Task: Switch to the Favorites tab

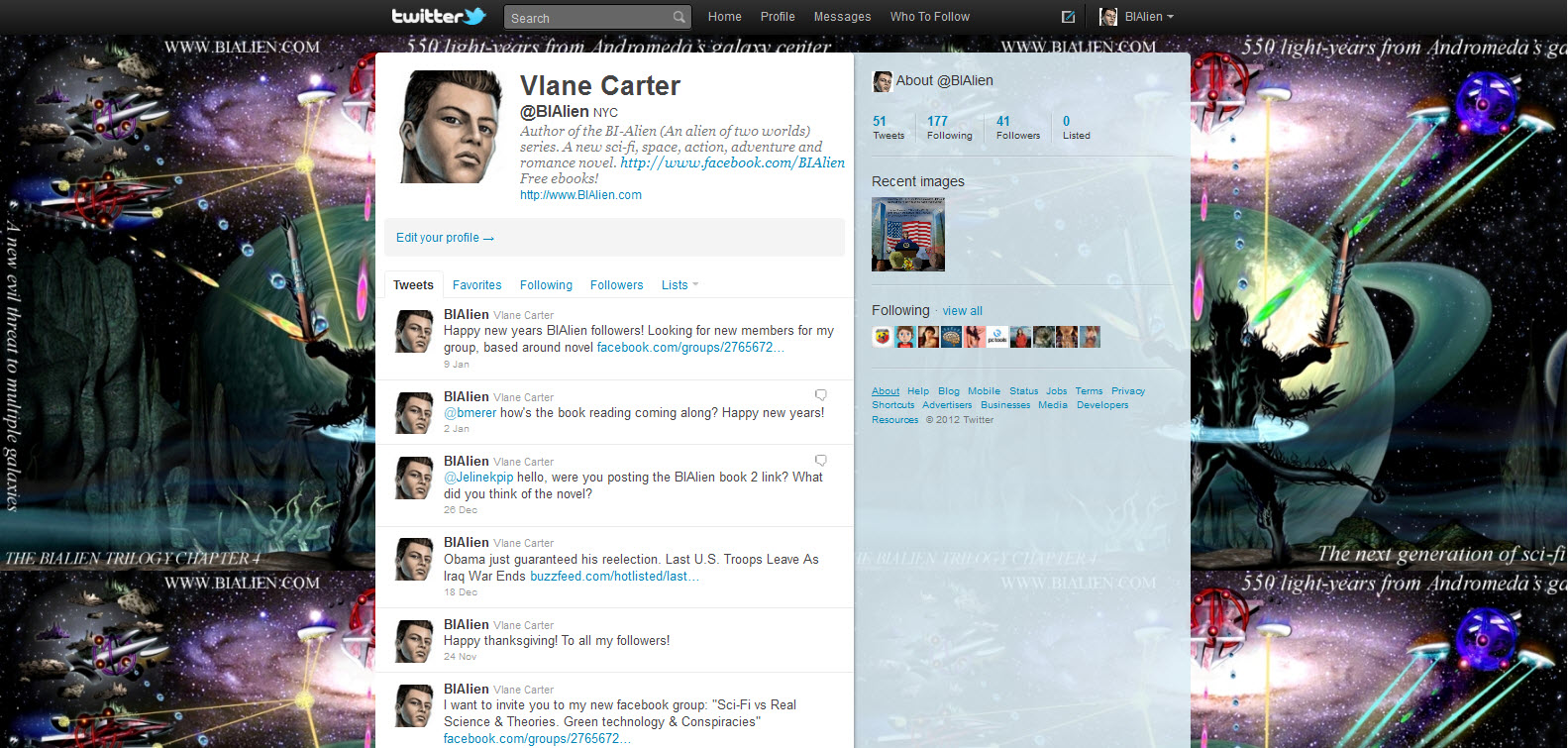Action: pos(476,285)
